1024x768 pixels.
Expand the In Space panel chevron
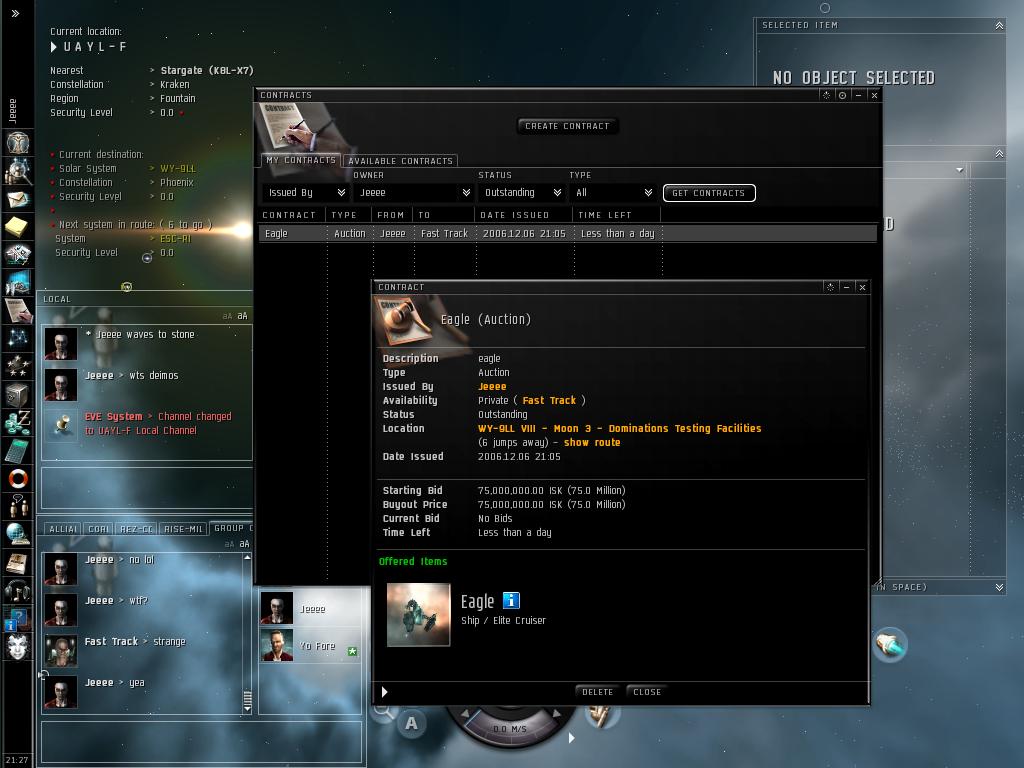(999, 587)
